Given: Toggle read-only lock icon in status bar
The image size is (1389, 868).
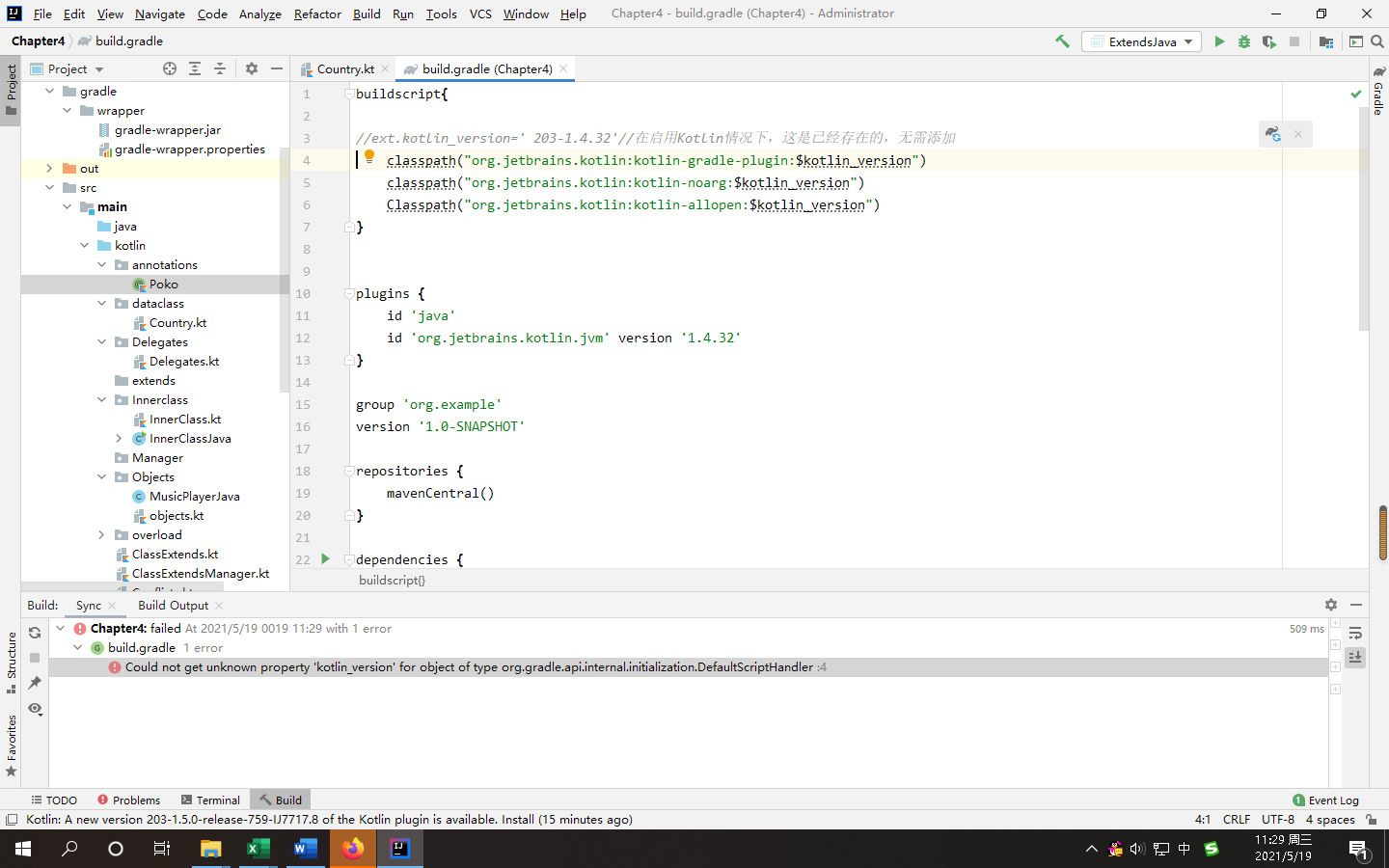Looking at the screenshot, I should [1371, 819].
